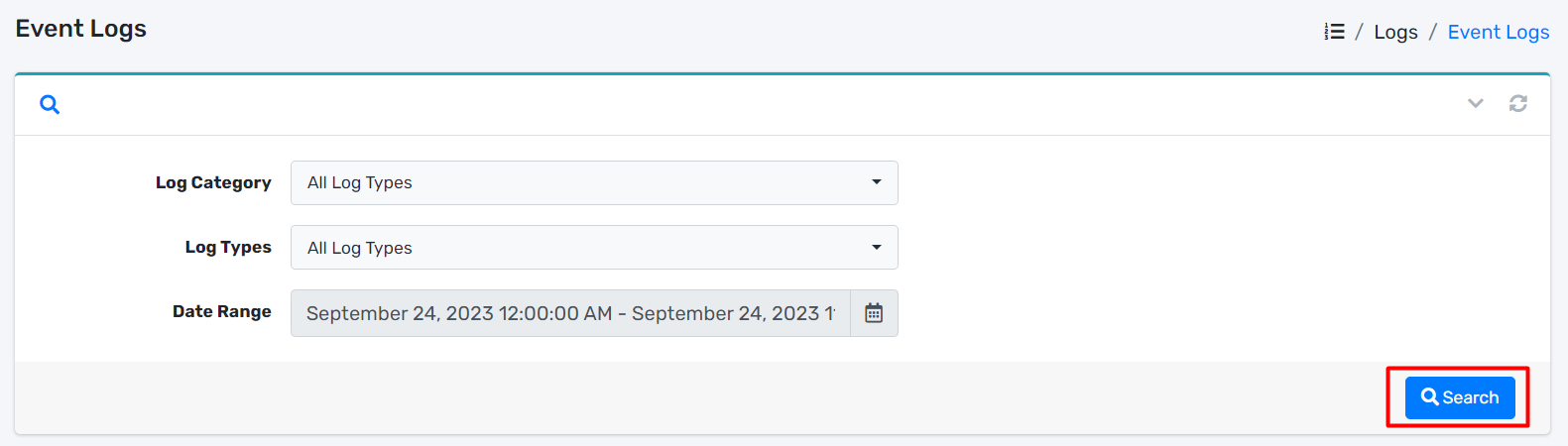Click the refresh icon in panel header
This screenshot has width=1568, height=446.
[x=1518, y=103]
